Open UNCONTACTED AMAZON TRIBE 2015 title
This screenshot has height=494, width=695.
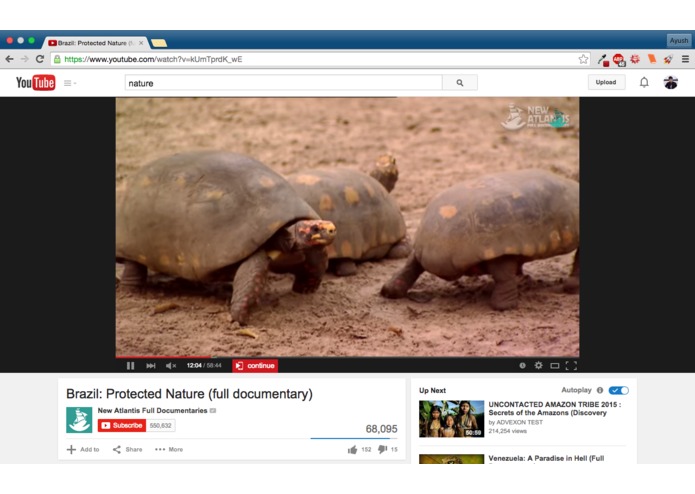tap(554, 408)
